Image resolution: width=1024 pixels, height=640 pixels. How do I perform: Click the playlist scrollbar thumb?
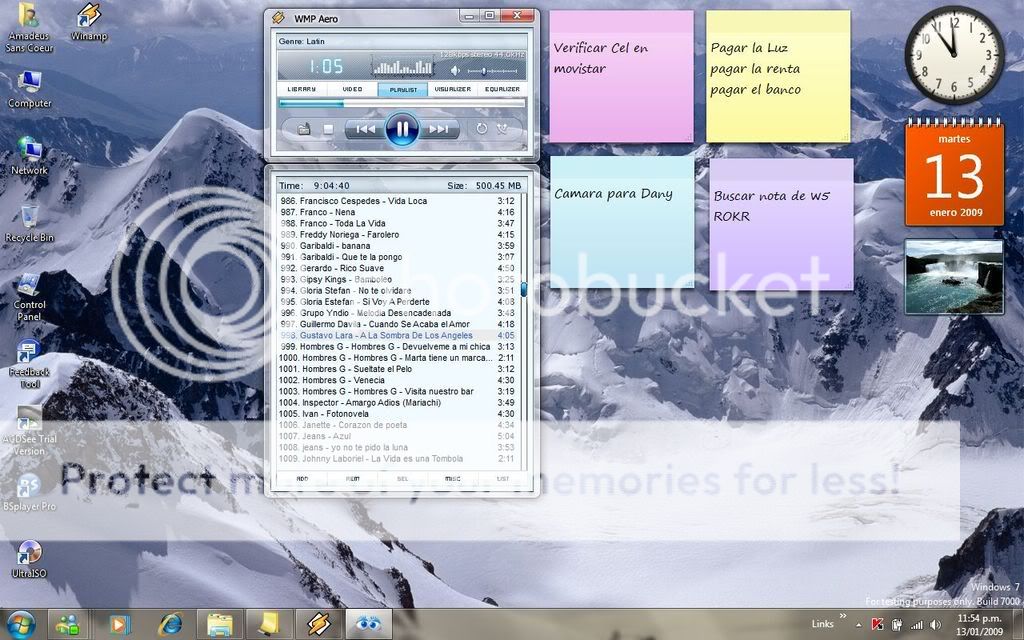tap(523, 289)
